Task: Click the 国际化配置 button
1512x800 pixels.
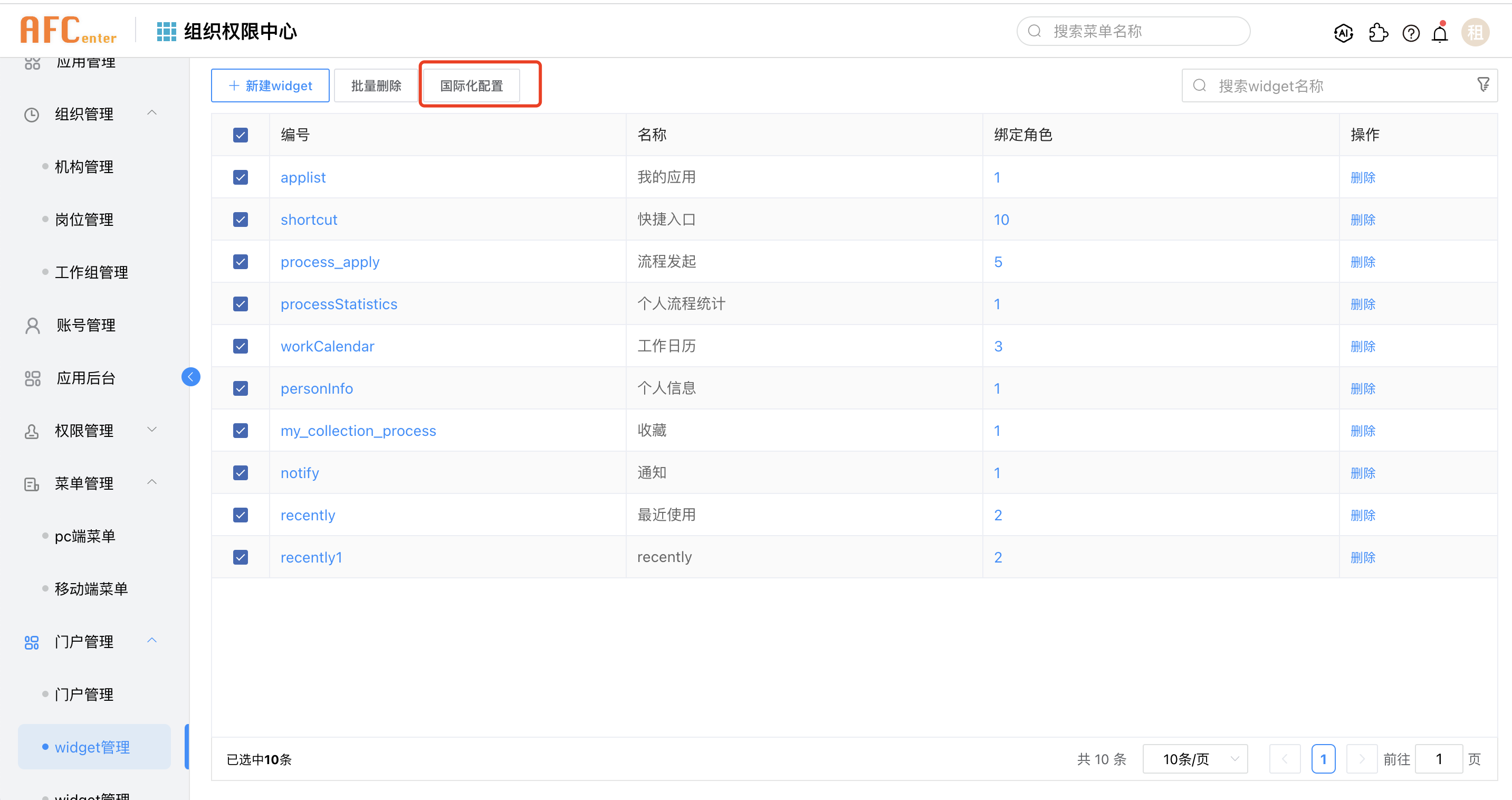Action: [471, 87]
